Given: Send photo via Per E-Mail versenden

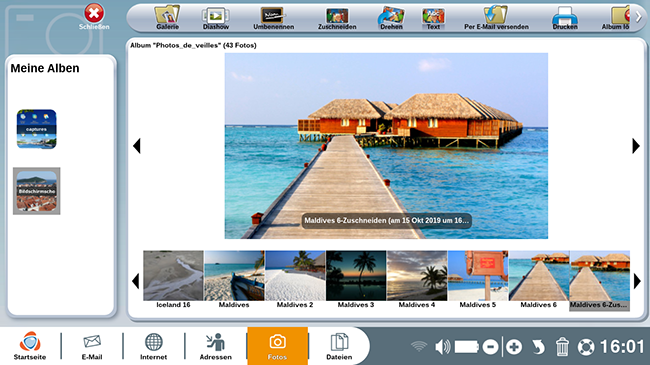Looking at the screenshot, I should [x=496, y=17].
